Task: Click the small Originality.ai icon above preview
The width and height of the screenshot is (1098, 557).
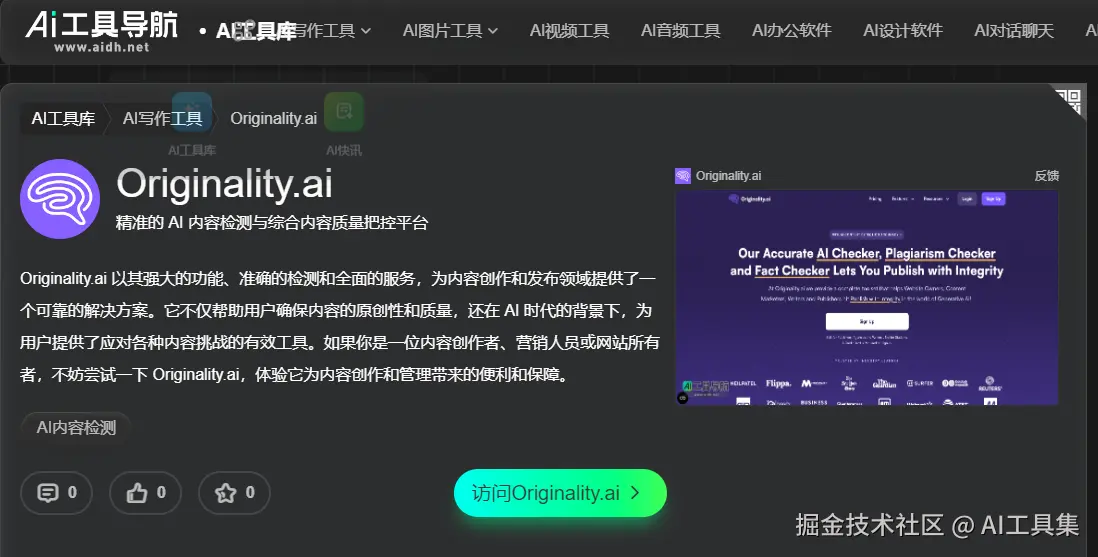Action: 683,176
